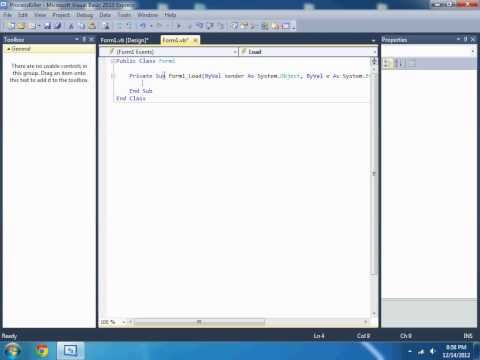Click the End Class line in code
Screen dimensions: 480x360
tap(131, 98)
